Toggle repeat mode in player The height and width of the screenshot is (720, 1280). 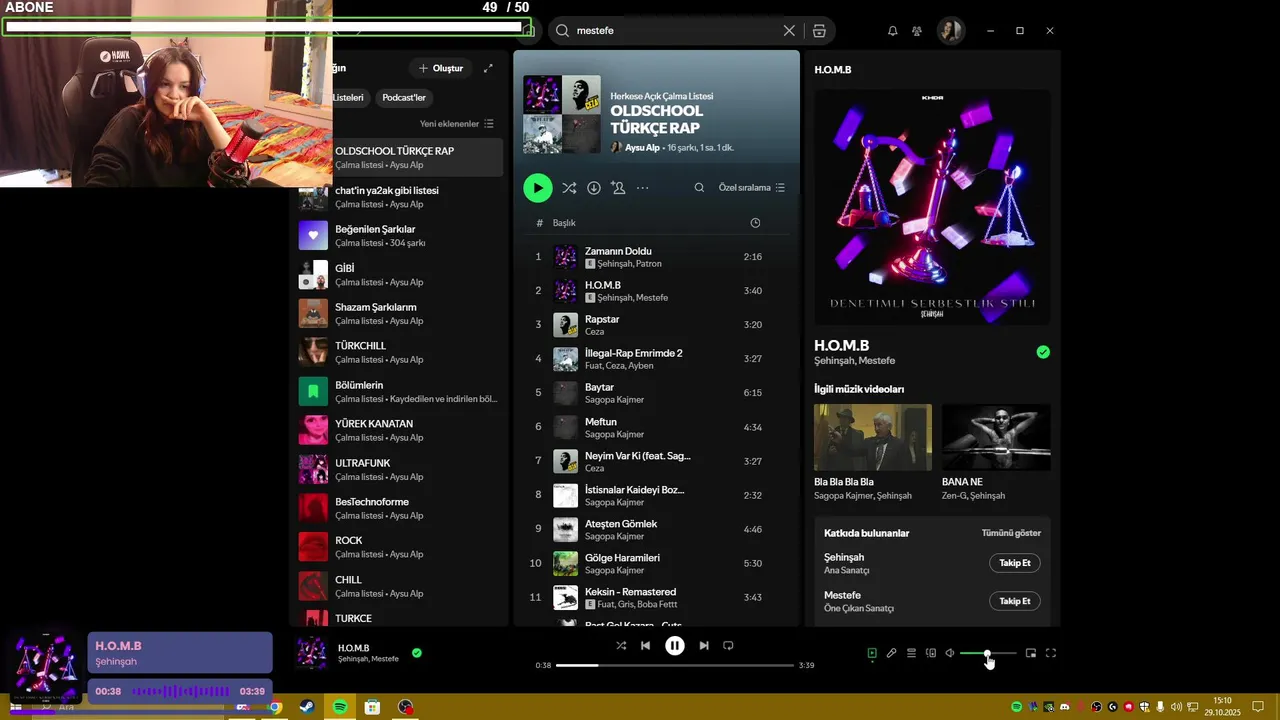pyautogui.click(x=728, y=646)
